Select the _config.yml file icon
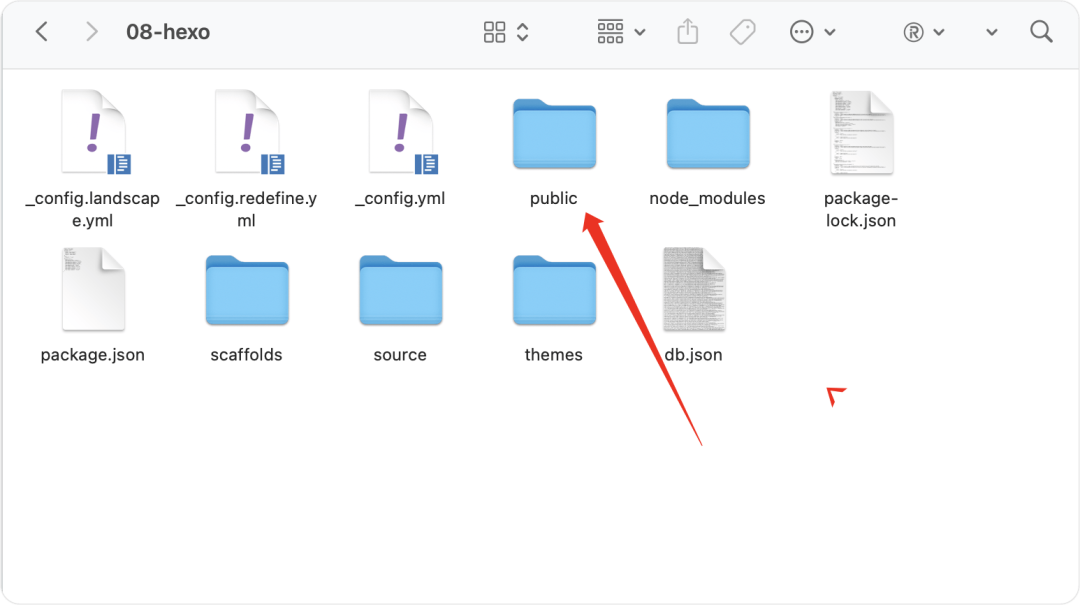 coord(402,132)
